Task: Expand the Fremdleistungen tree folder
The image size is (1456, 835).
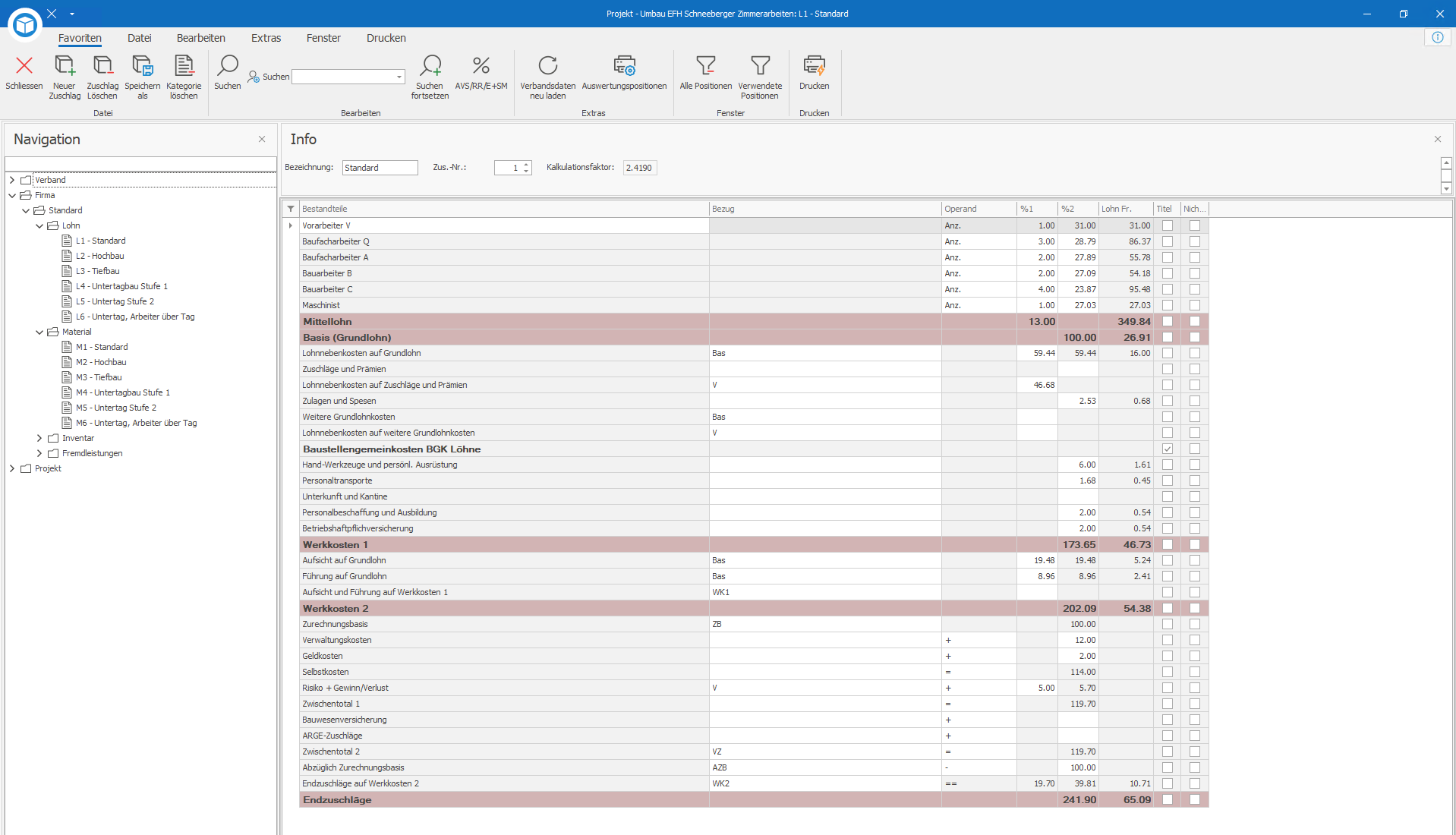Action: [x=39, y=453]
